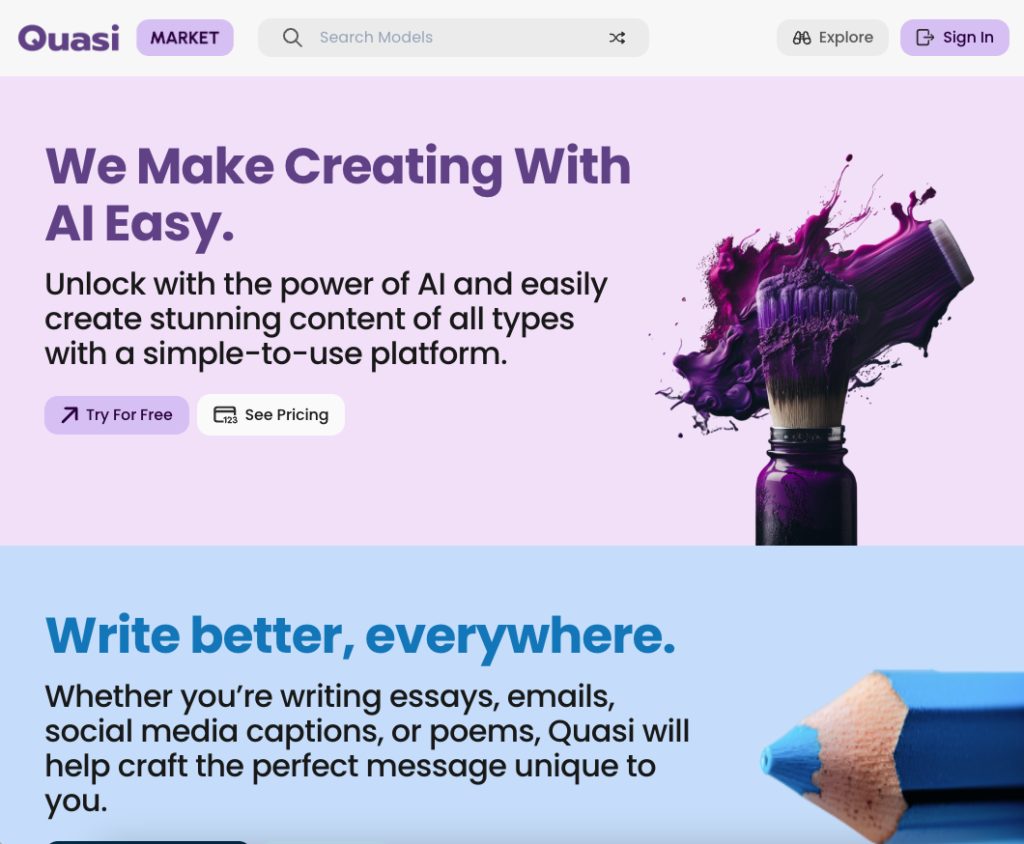Open the Explore page
1024x844 pixels.
pos(832,38)
